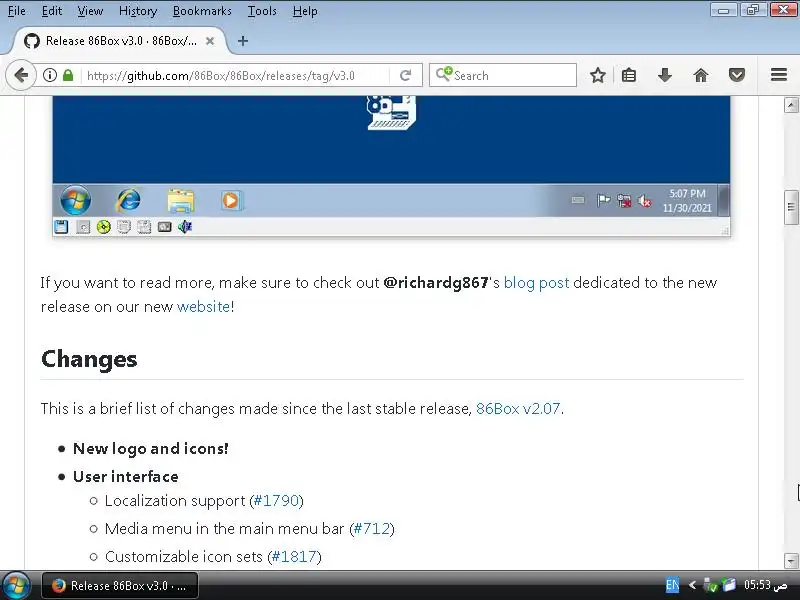This screenshot has width=800, height=600.
Task: Reload the page with refresh icon
Action: [x=406, y=76]
